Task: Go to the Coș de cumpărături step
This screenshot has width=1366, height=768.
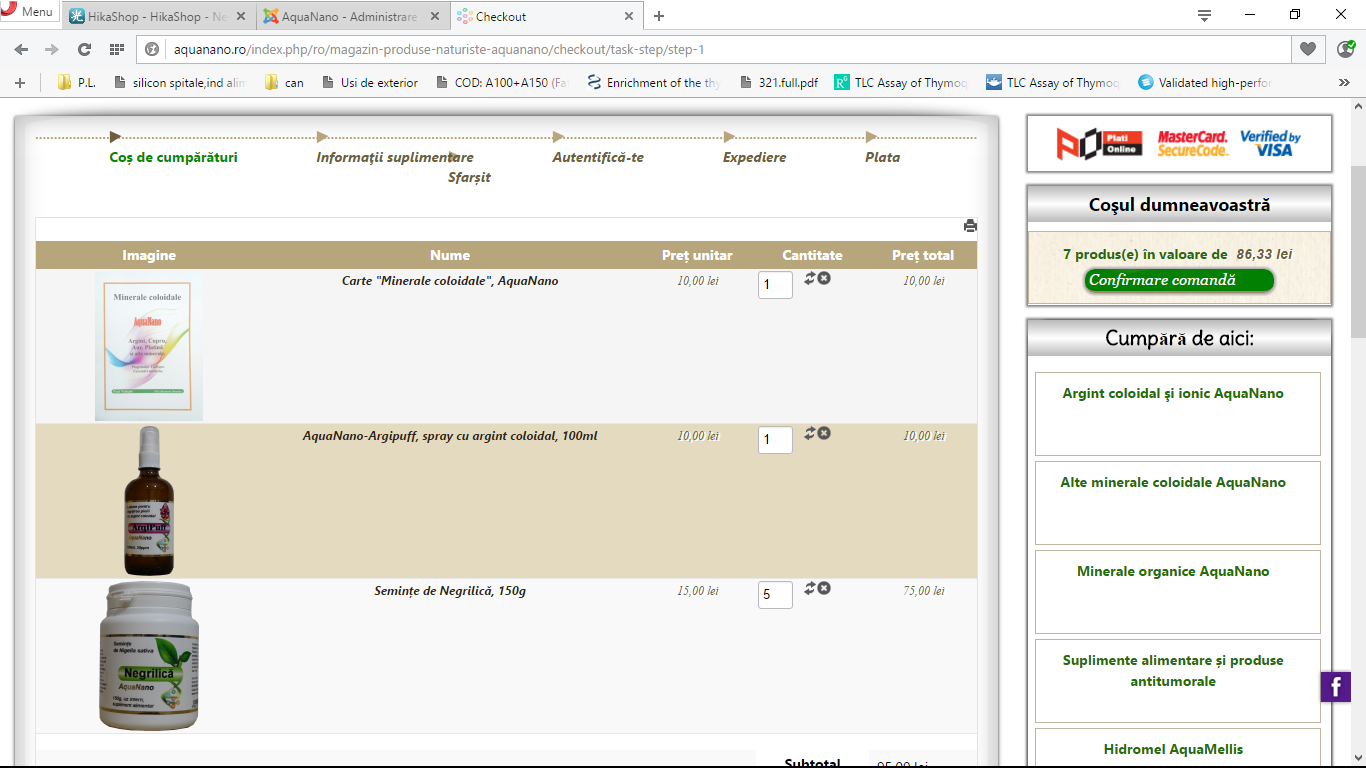Action: pyautogui.click(x=174, y=157)
